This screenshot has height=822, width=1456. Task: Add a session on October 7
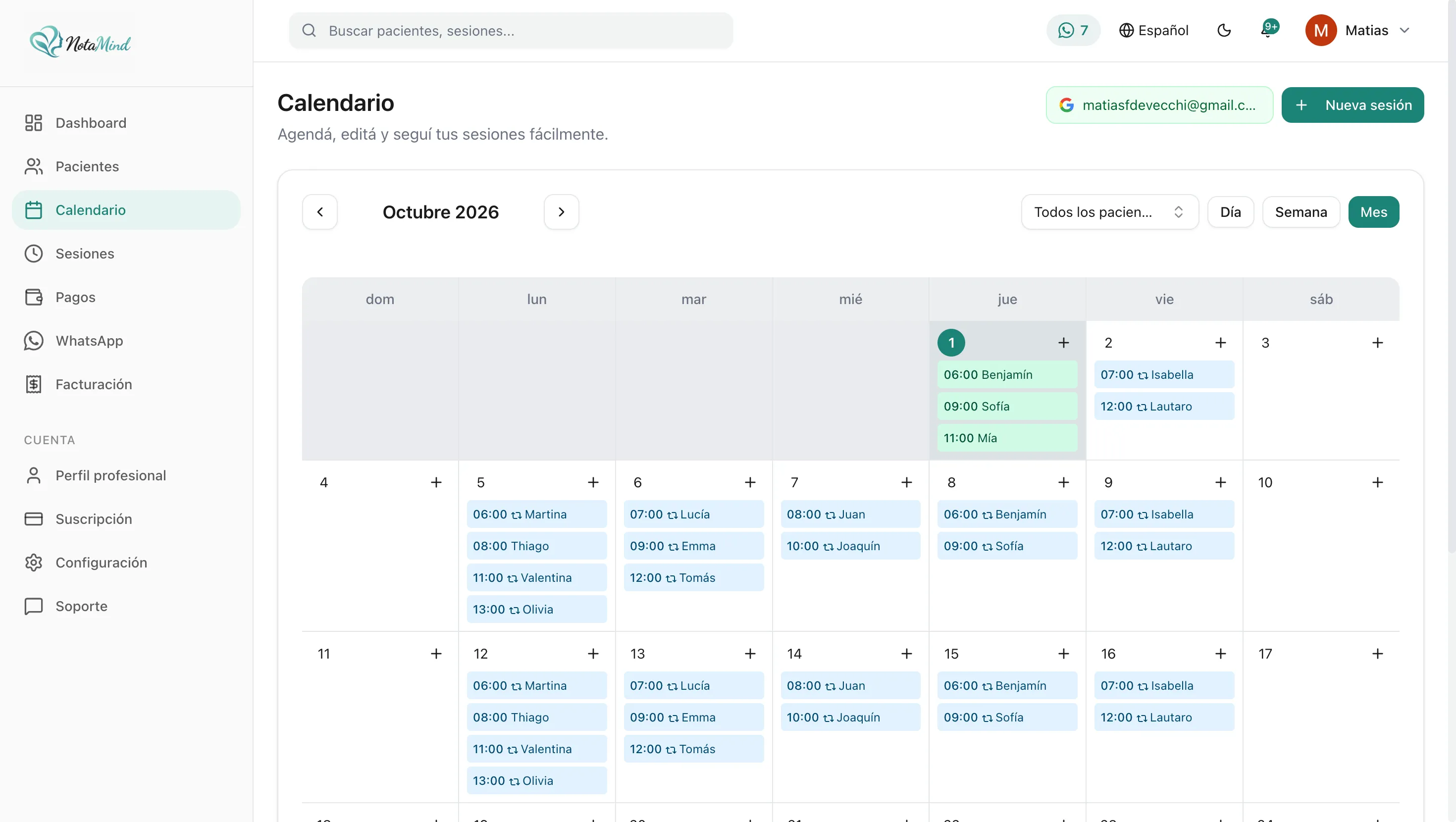[x=906, y=482]
